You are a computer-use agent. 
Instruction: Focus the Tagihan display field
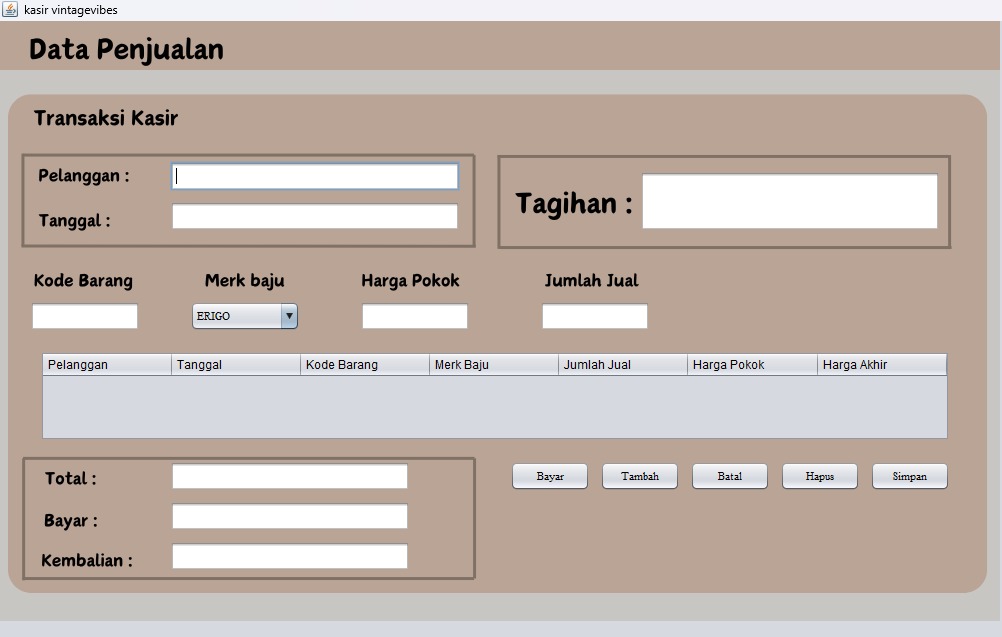[789, 200]
